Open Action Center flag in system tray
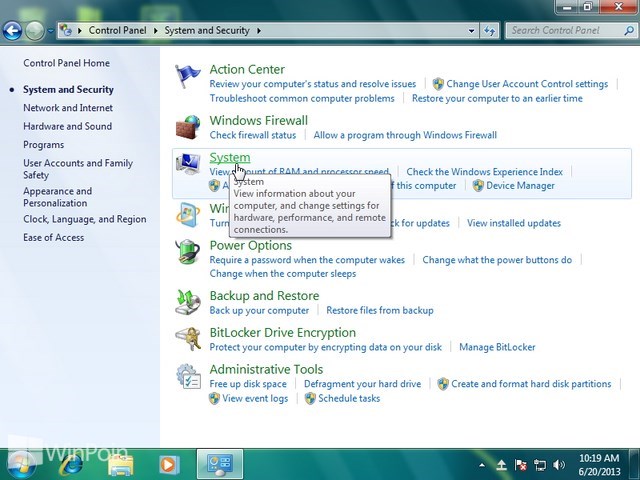This screenshot has height=480, width=640. click(520, 464)
